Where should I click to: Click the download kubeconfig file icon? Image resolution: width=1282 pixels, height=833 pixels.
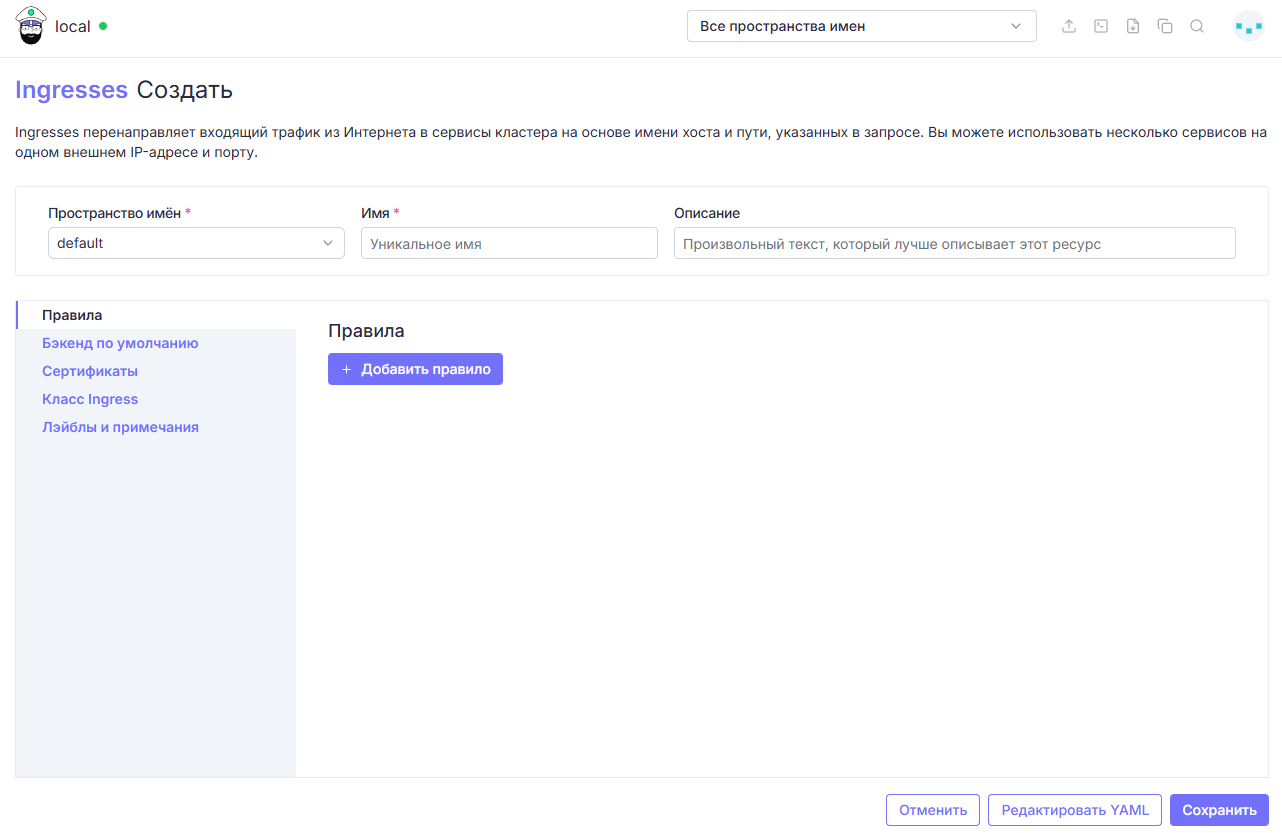coord(1133,27)
